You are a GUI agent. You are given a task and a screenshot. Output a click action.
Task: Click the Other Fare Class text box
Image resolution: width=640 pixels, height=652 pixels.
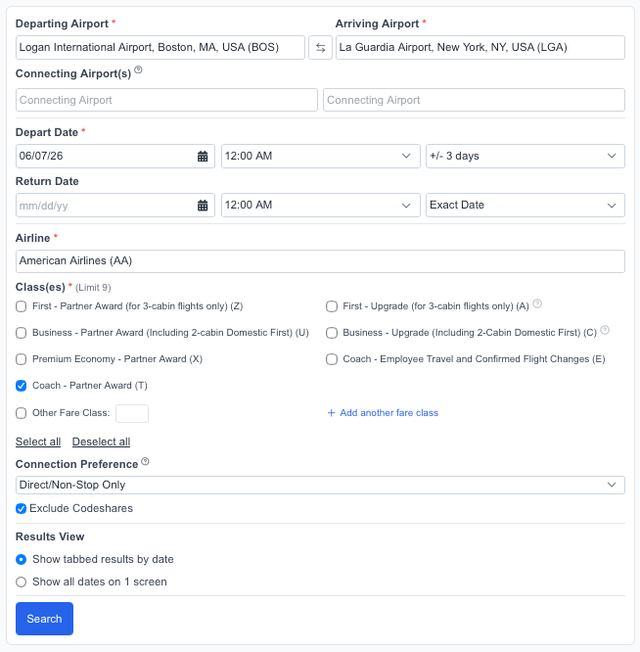tap(132, 413)
